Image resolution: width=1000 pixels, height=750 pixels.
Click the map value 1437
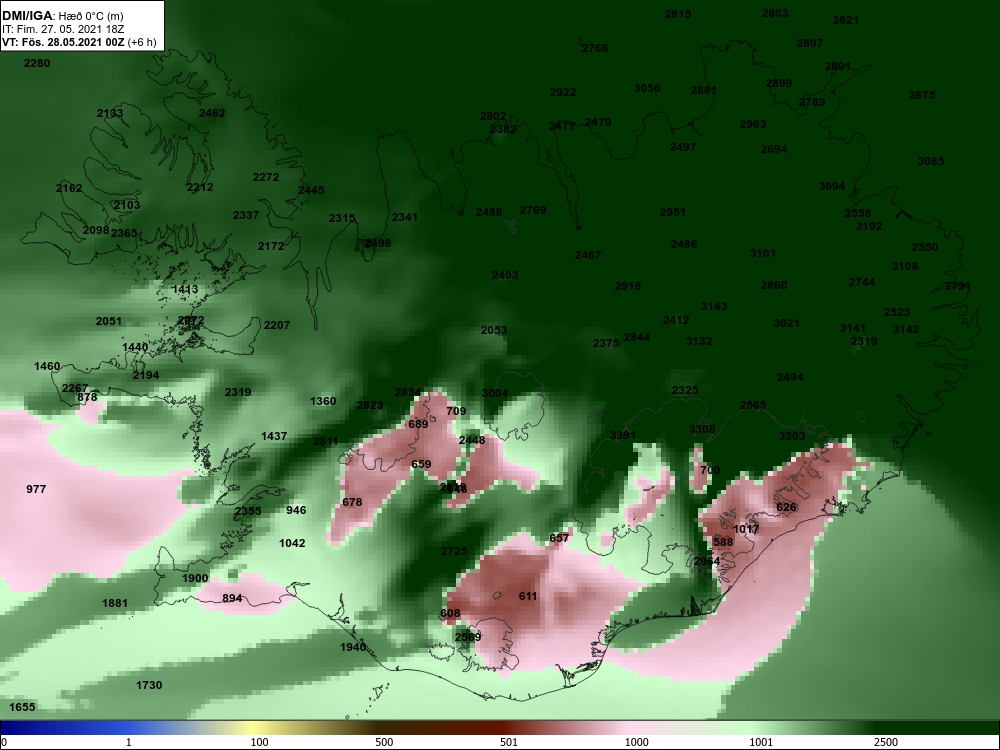click(x=274, y=436)
